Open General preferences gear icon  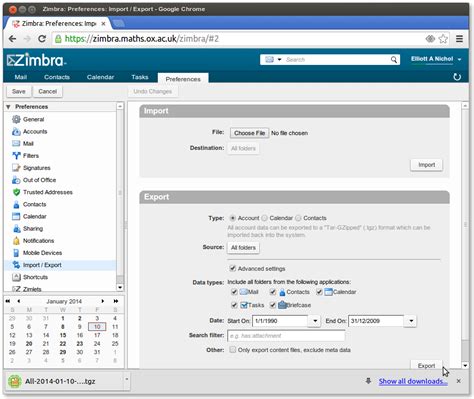(16, 119)
